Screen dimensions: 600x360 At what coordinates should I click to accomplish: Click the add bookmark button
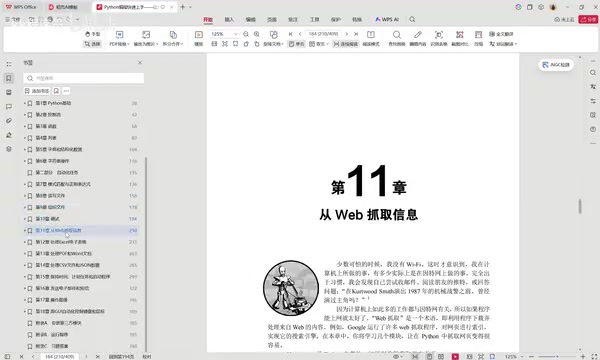[37, 91]
